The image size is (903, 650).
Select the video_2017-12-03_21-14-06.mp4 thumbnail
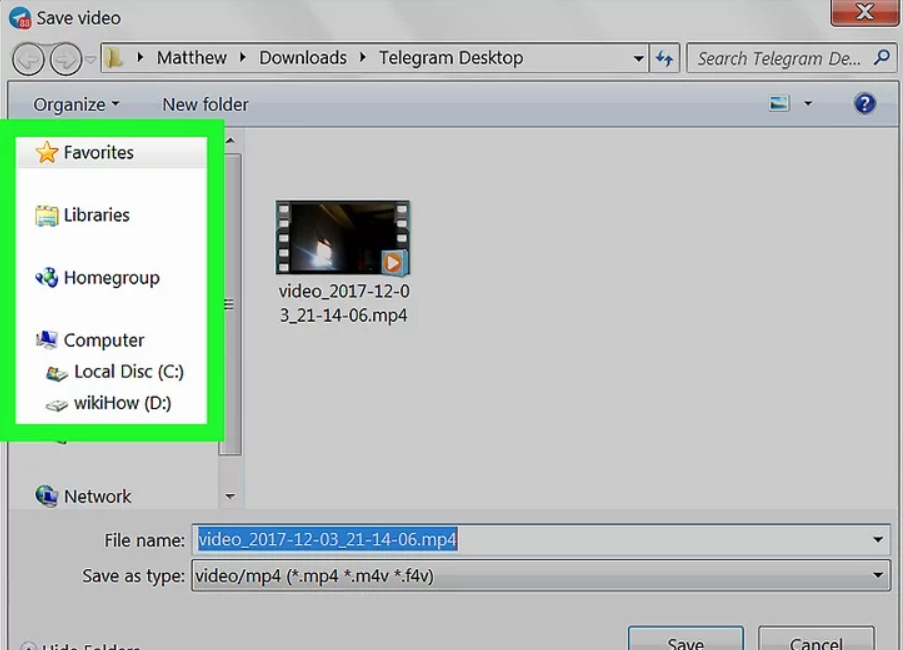tap(343, 238)
